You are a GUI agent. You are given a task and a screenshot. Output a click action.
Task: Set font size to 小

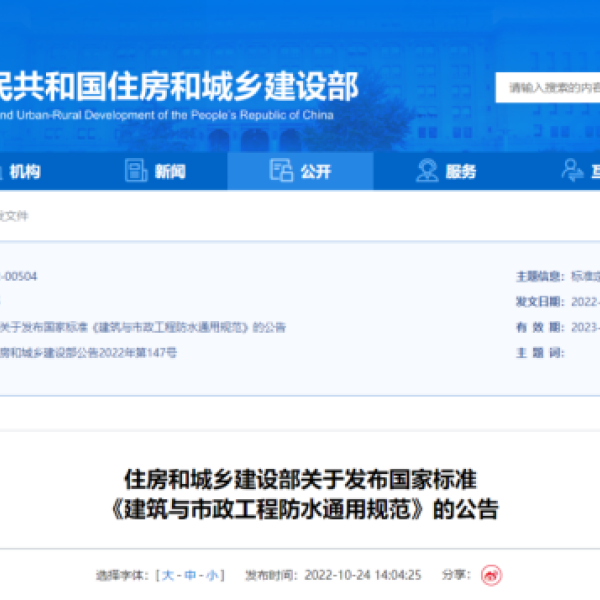pos(212,575)
